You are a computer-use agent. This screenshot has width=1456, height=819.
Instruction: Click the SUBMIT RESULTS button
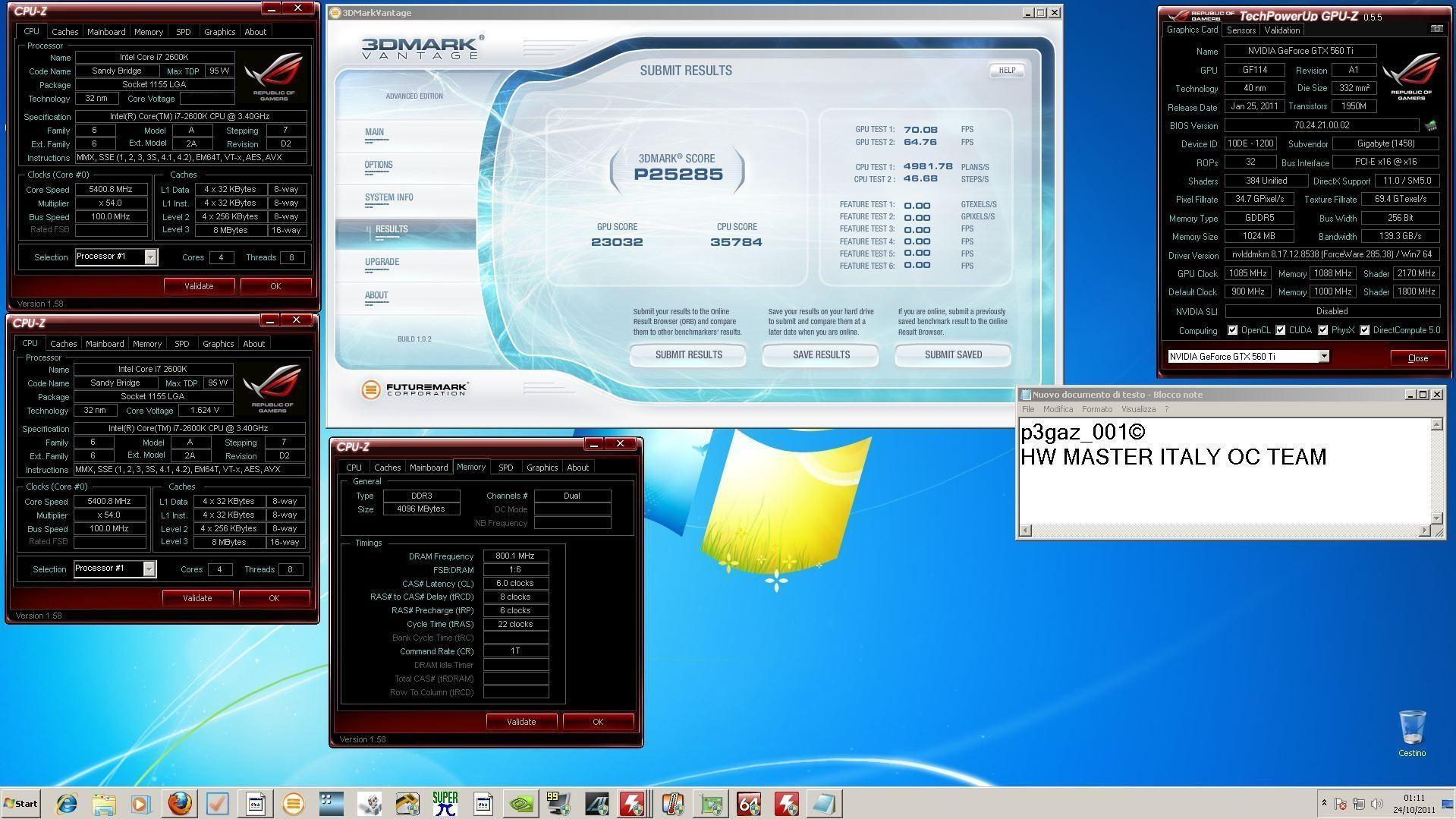(688, 354)
